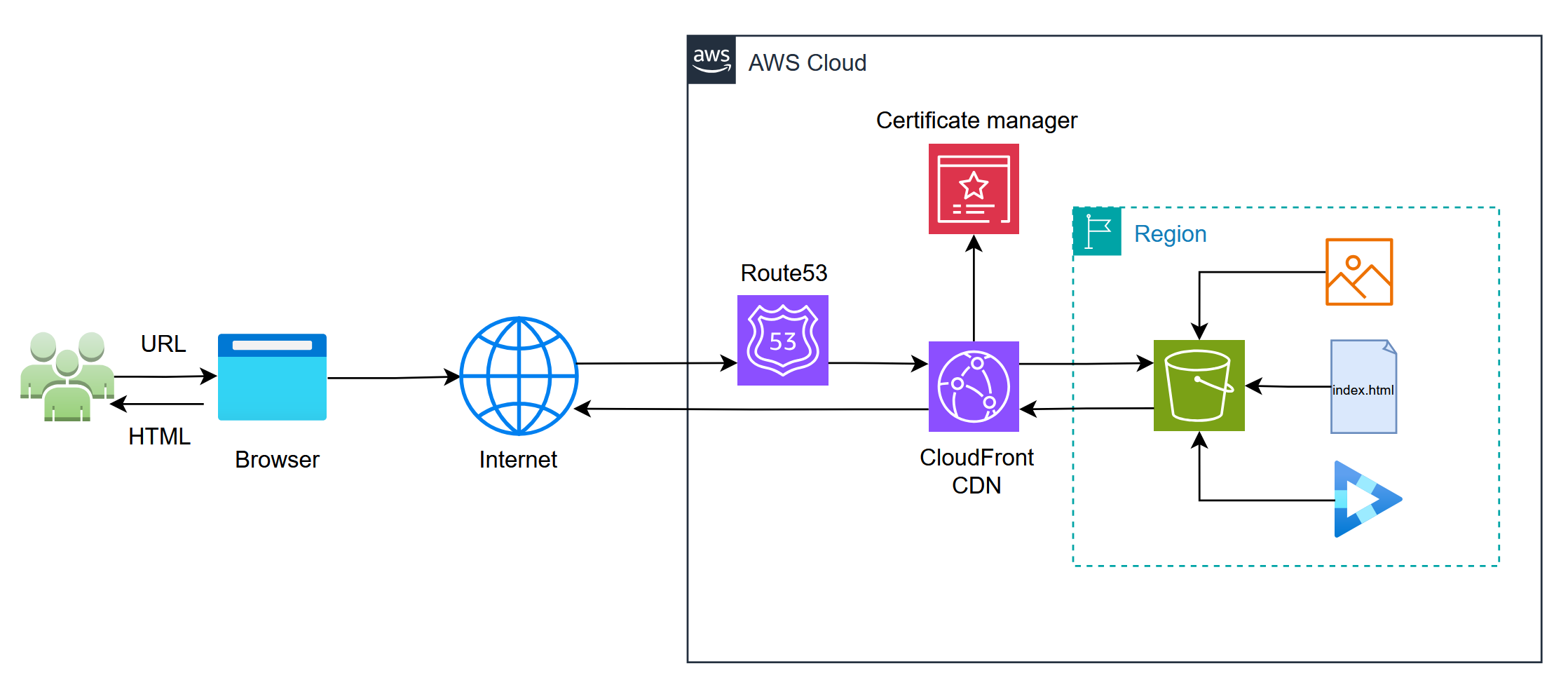1568x694 pixels.
Task: Click the CloudFront CDN purple icon
Action: 974,386
